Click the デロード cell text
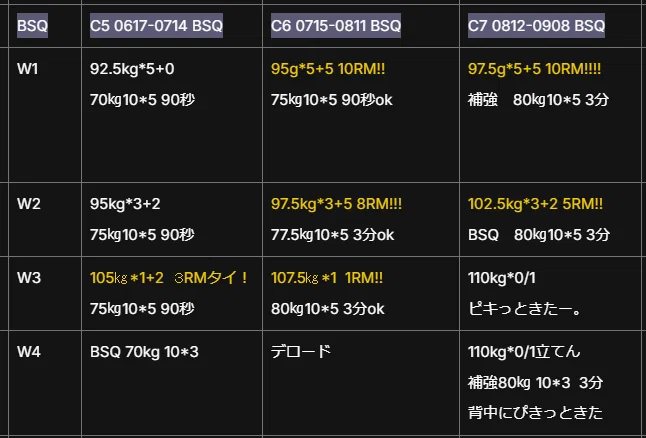Image resolution: width=646 pixels, height=438 pixels. [301, 351]
